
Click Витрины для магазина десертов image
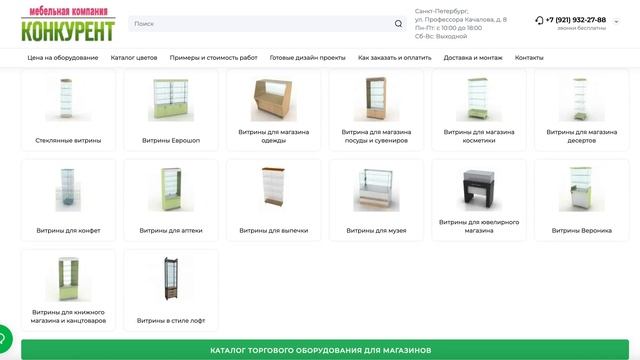[x=581, y=98]
